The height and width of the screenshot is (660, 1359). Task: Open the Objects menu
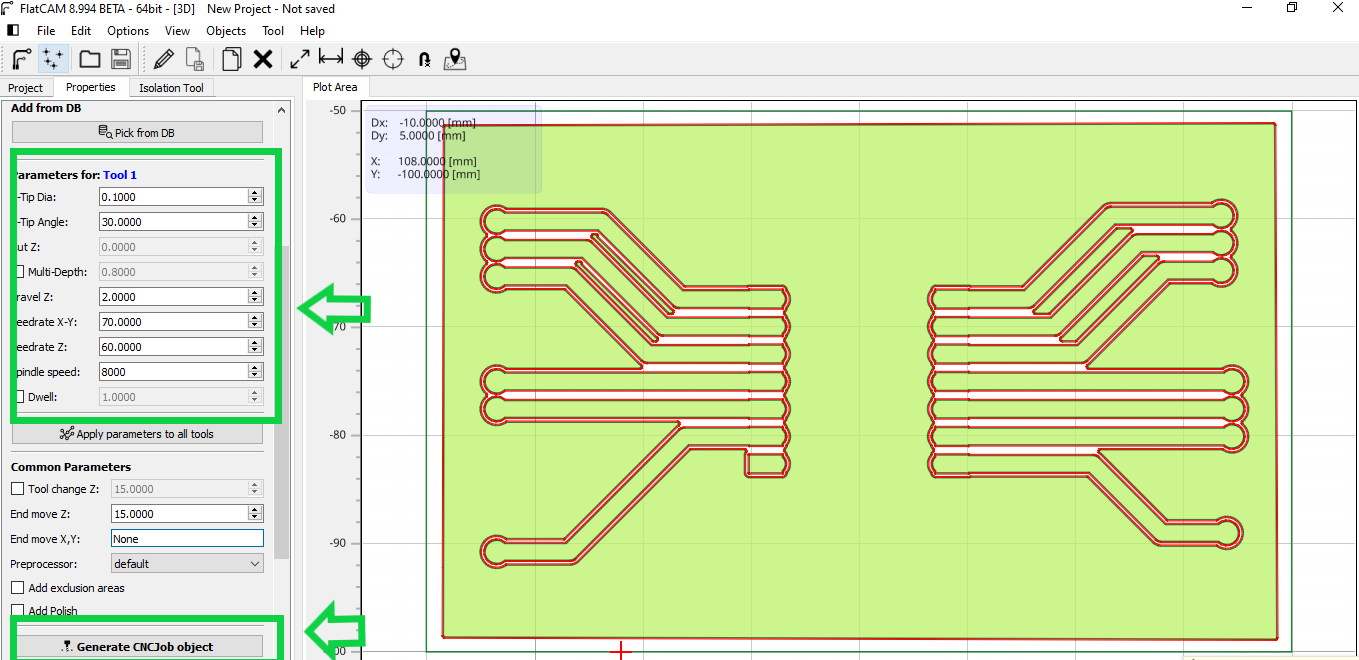click(226, 31)
